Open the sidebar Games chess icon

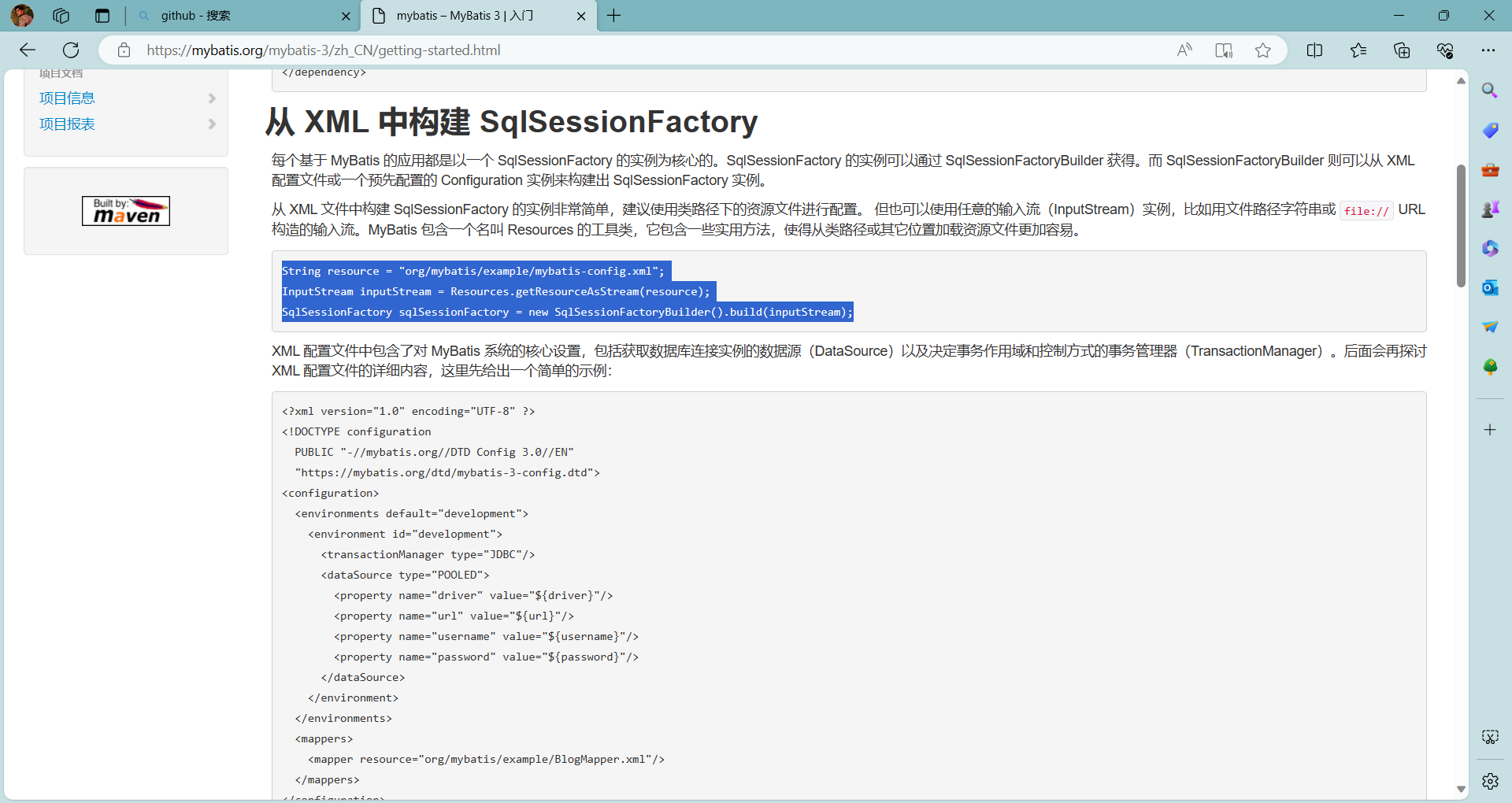(1490, 209)
